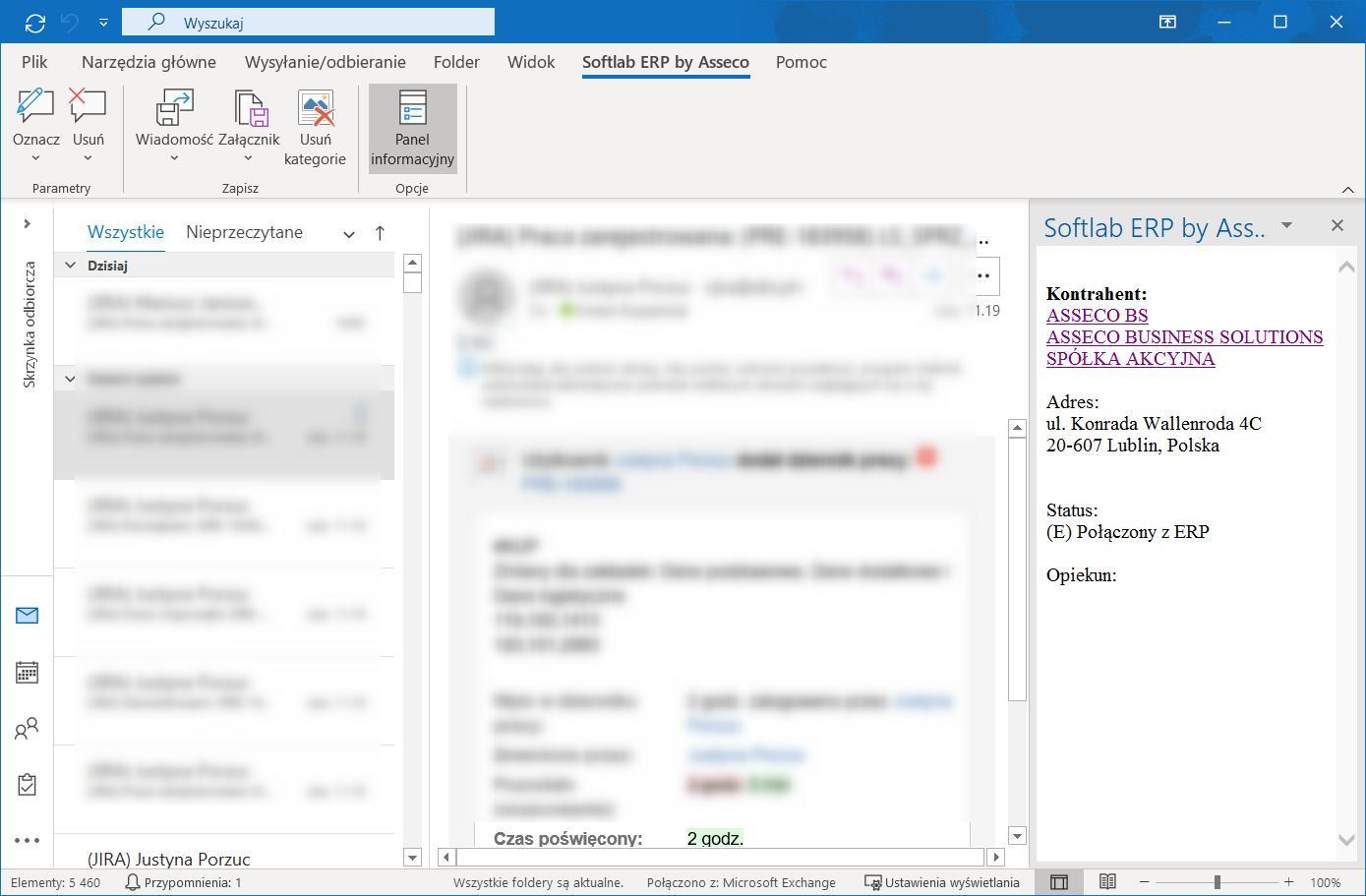The image size is (1366, 896).
Task: Click the Załącznik save icon
Action: [250, 107]
